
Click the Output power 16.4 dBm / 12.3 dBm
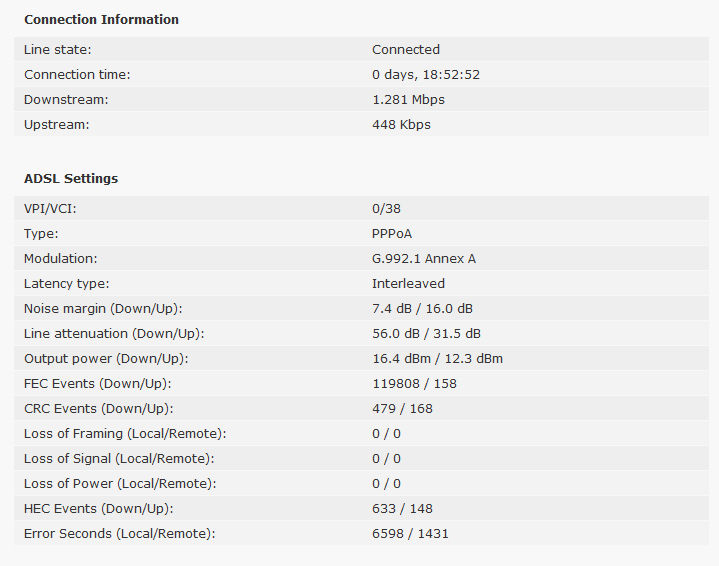click(437, 359)
